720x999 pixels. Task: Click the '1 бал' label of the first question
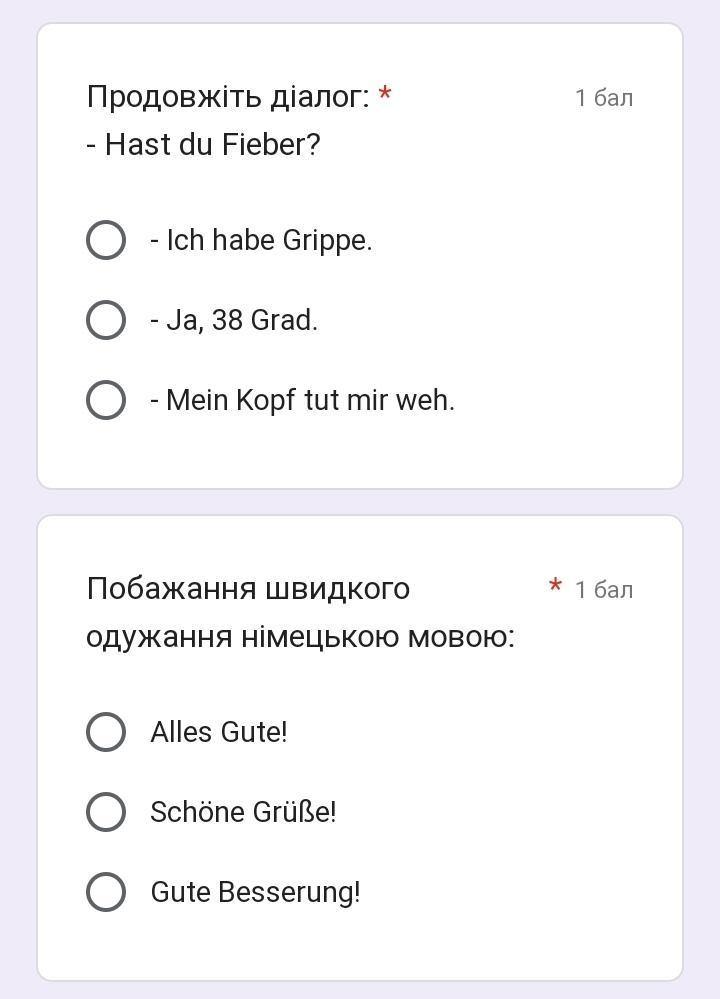tap(604, 98)
